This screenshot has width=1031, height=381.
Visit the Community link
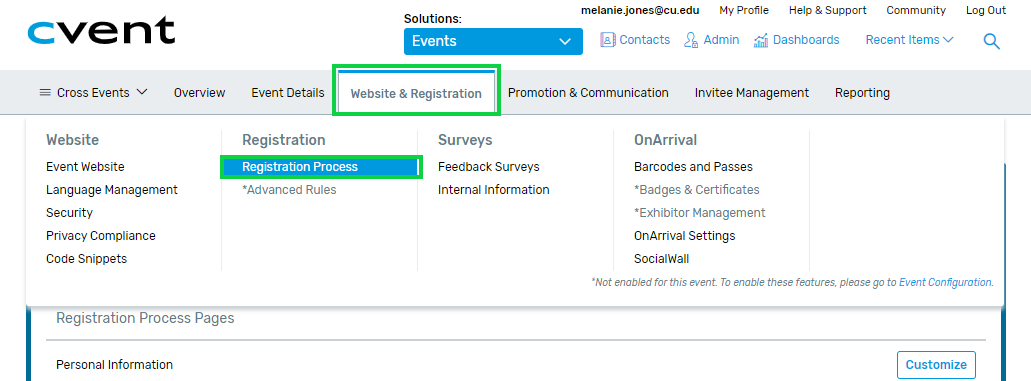[x=916, y=11]
